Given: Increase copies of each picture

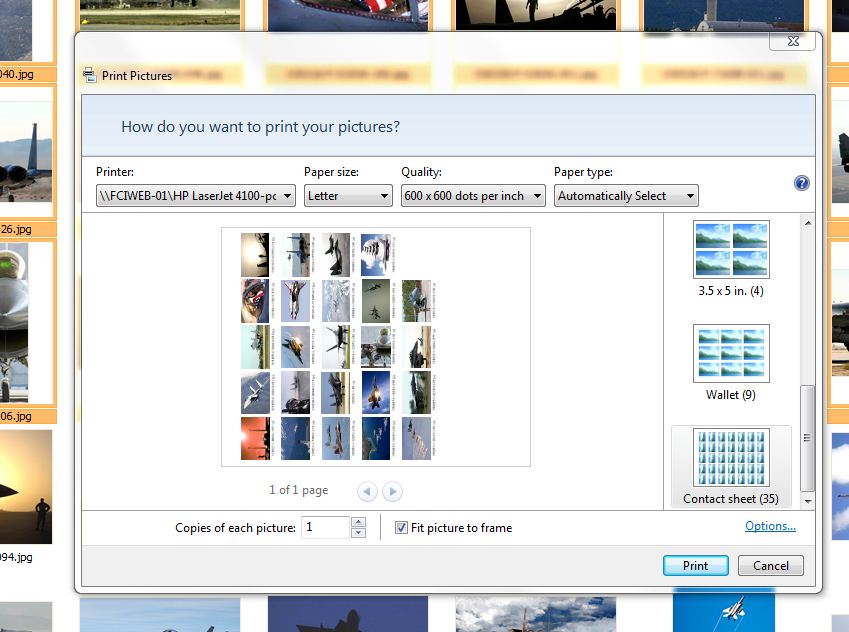Looking at the screenshot, I should point(359,522).
